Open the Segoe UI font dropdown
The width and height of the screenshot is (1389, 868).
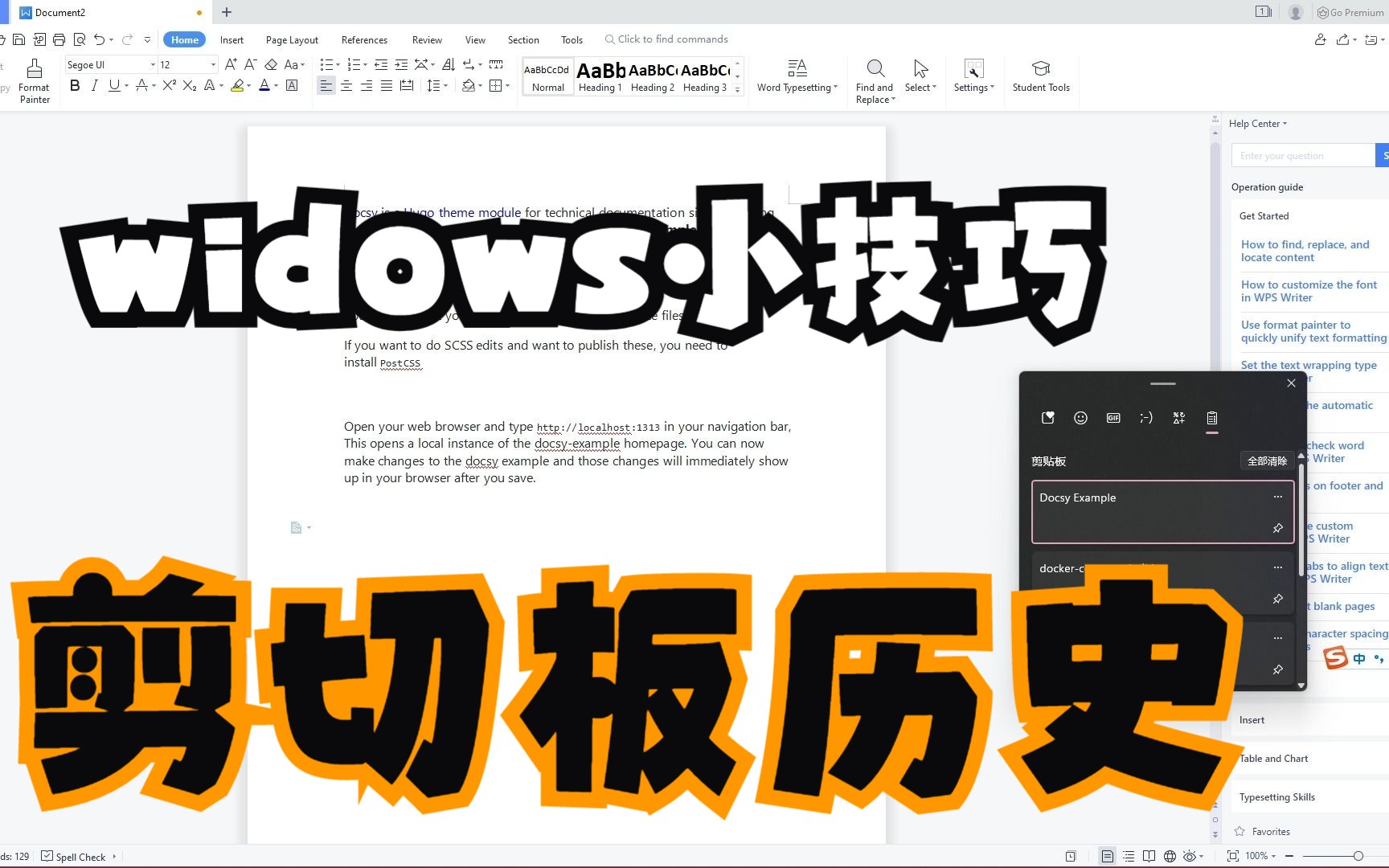(152, 64)
